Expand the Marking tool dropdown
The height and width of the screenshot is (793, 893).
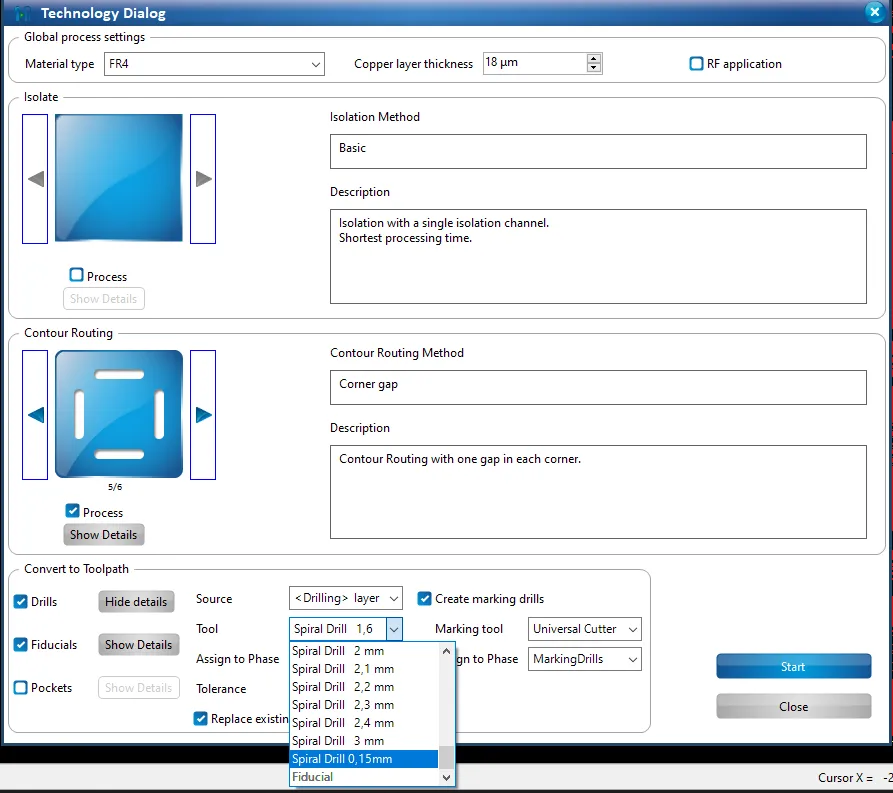[584, 629]
